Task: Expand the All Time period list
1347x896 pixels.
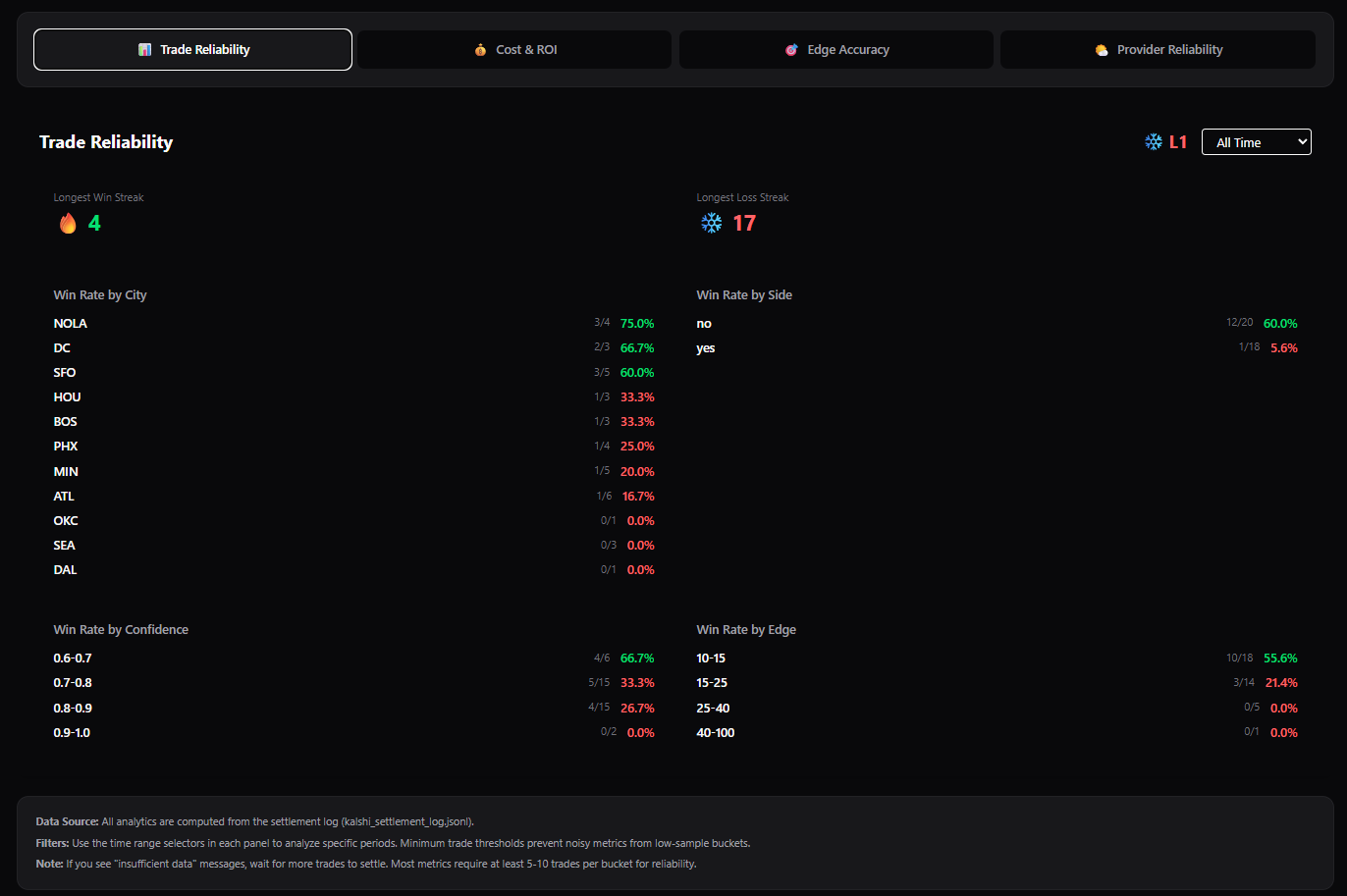Action: point(1257,141)
